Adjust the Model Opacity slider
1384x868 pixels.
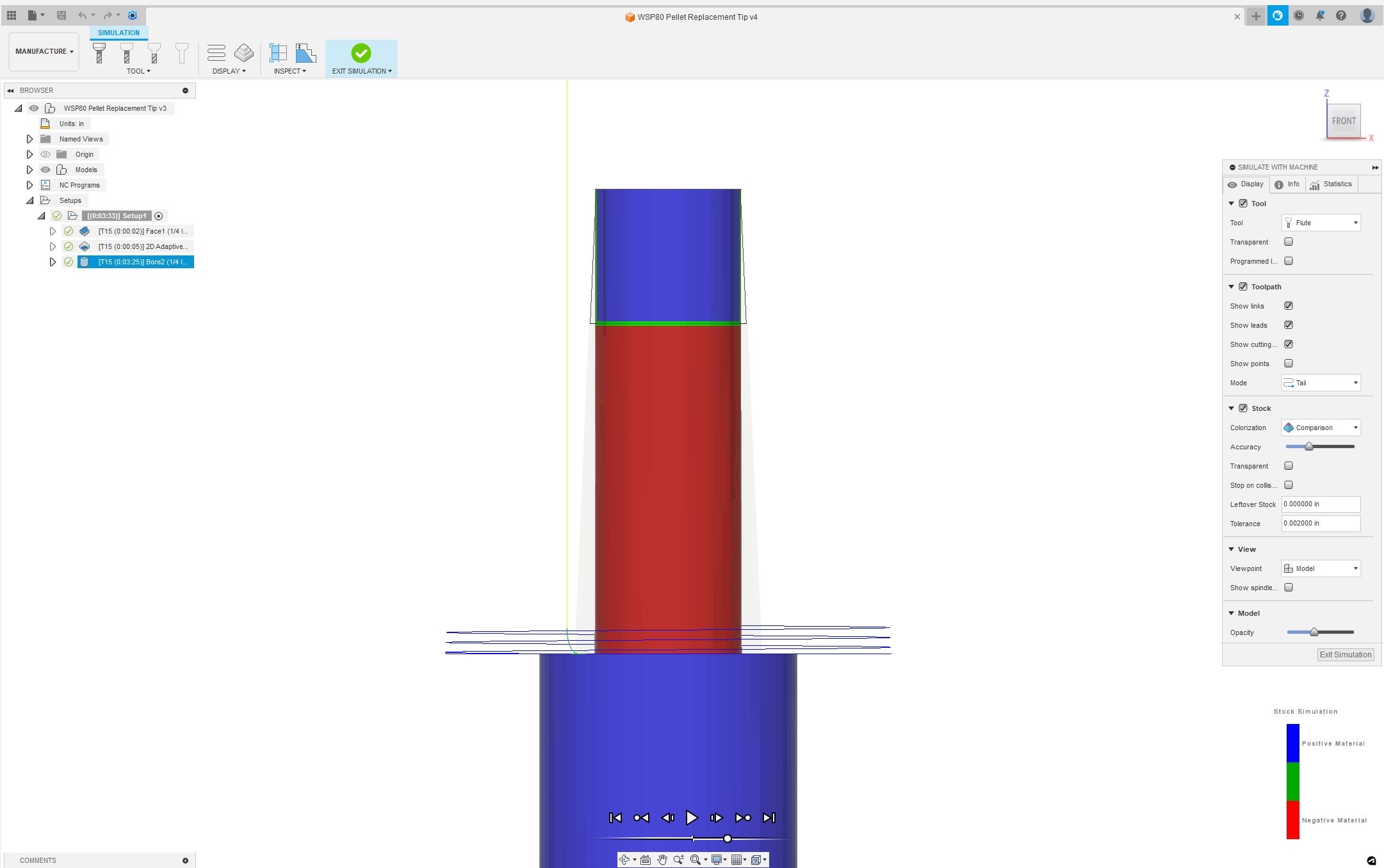(x=1314, y=632)
